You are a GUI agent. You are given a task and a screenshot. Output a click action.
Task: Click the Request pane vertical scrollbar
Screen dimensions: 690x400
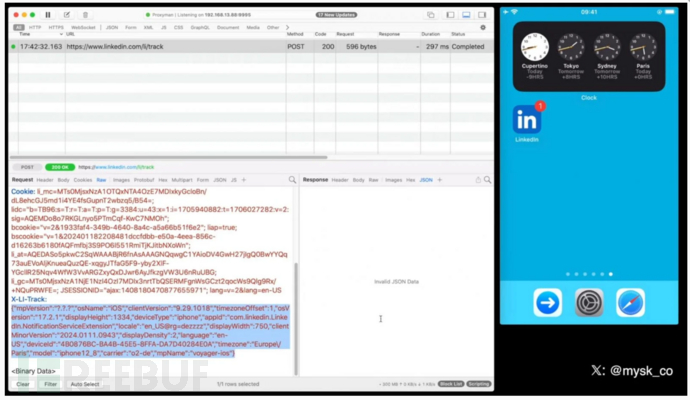(296, 319)
